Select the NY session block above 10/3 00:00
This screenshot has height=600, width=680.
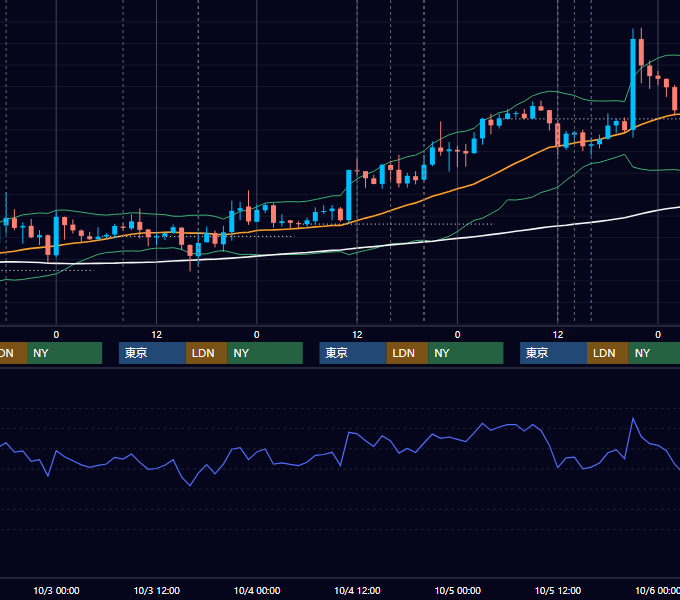point(64,353)
